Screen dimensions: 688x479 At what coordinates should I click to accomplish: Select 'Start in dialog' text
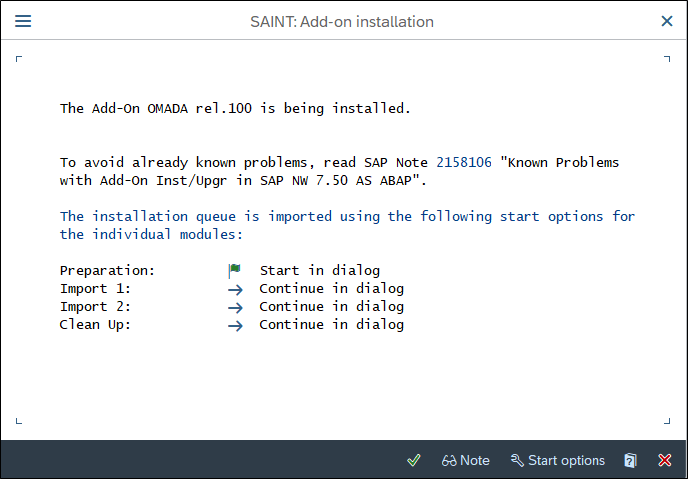320,271
